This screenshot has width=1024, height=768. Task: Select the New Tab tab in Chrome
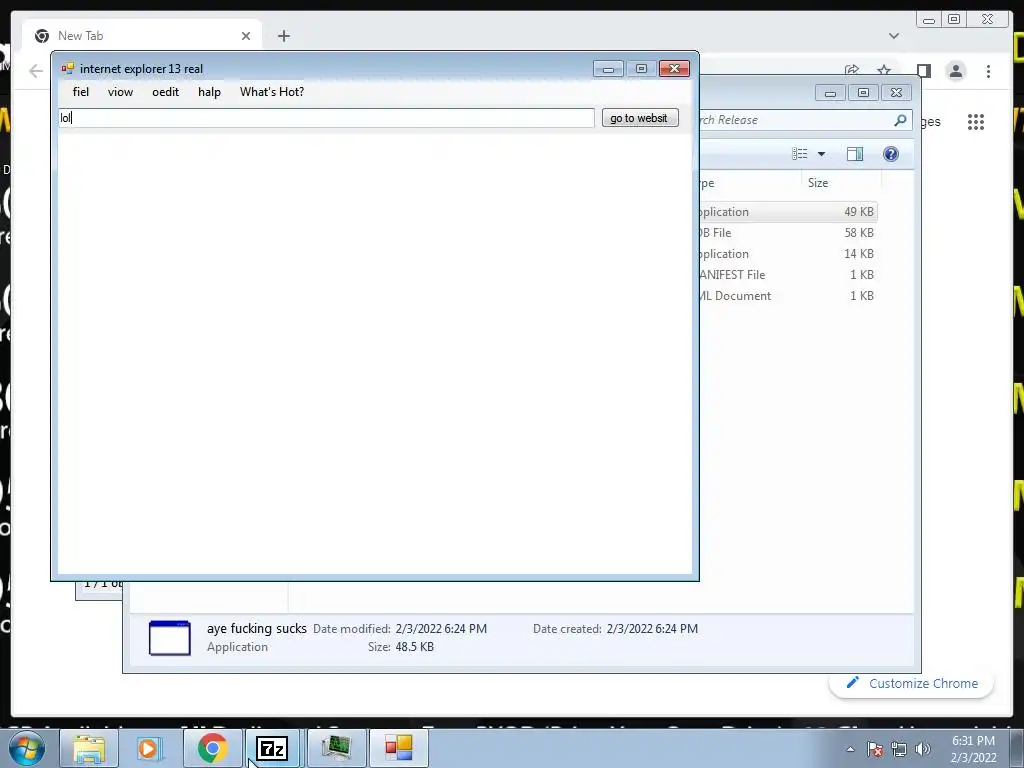tap(142, 36)
